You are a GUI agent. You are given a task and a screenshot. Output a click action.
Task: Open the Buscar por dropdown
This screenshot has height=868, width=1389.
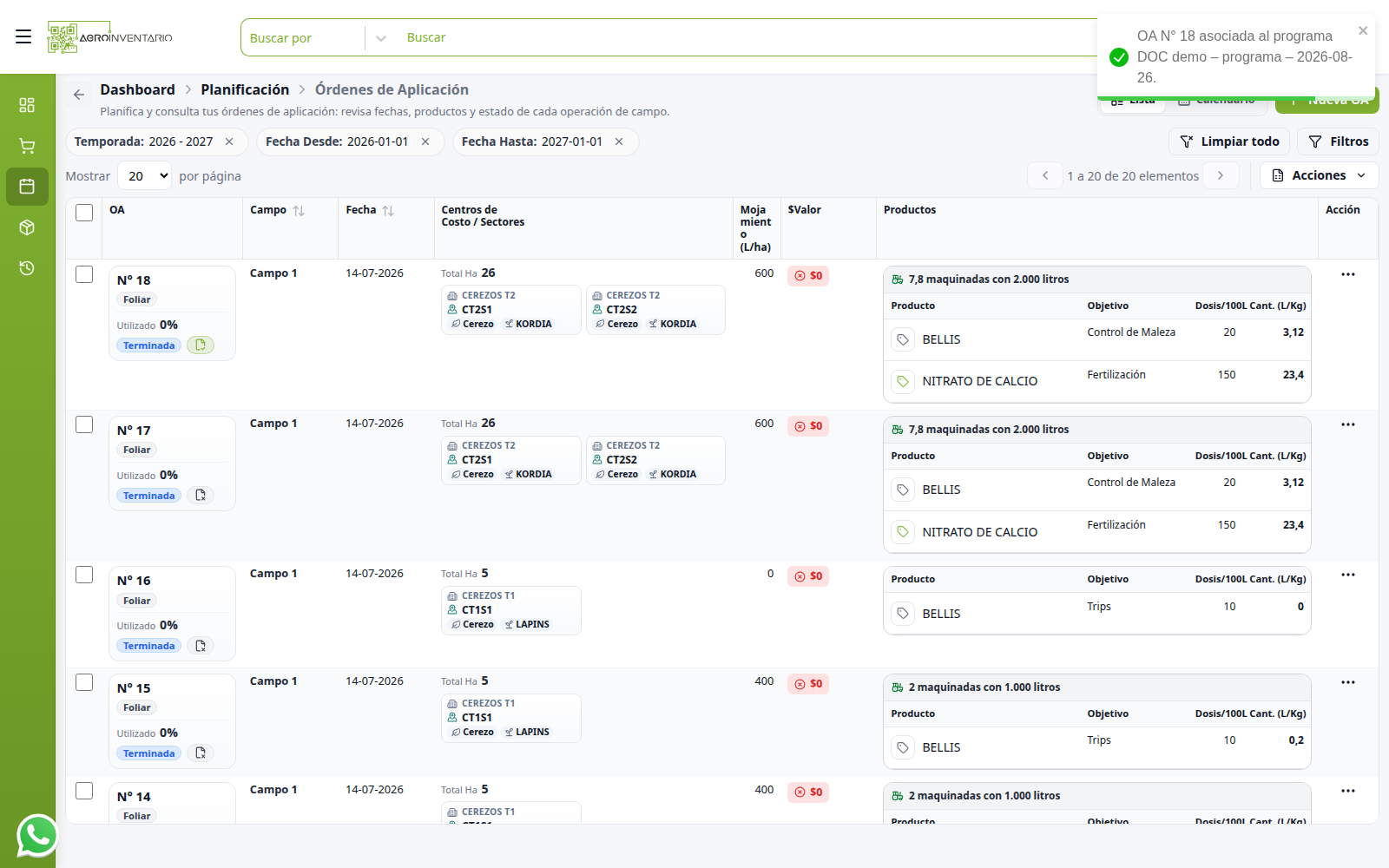click(x=318, y=38)
